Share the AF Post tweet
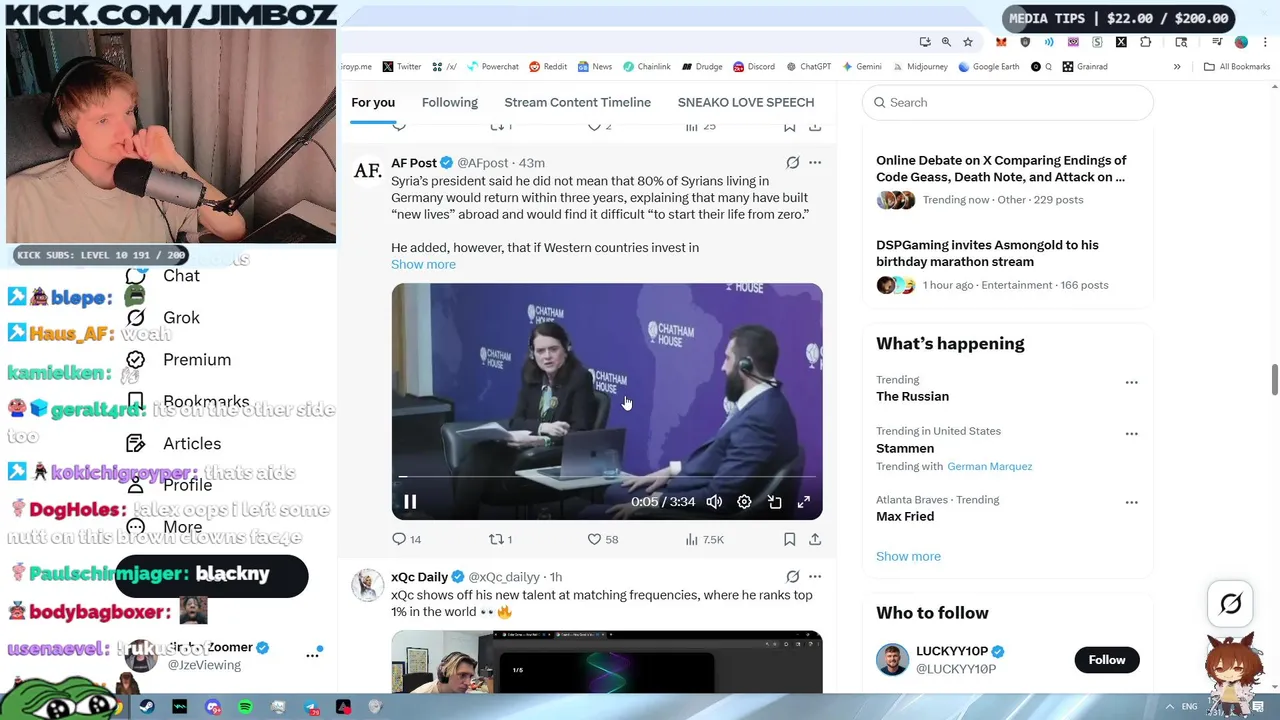The width and height of the screenshot is (1280, 720). [815, 539]
